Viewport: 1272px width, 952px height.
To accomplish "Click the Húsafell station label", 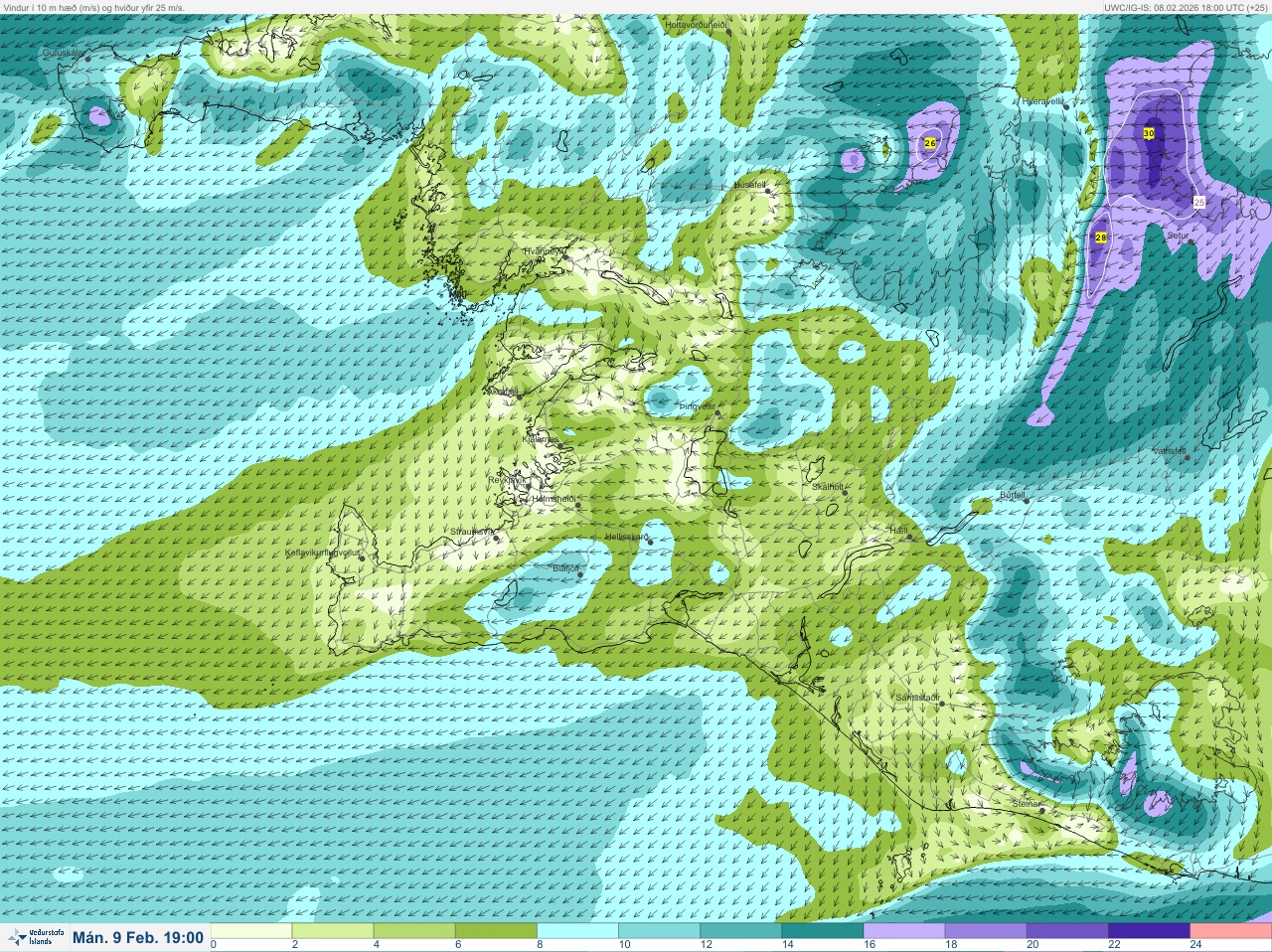I will [748, 185].
